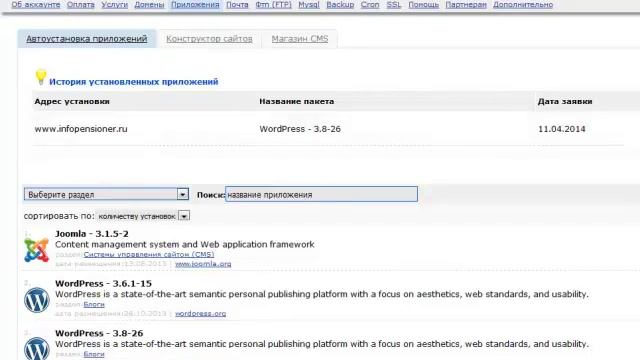The width and height of the screenshot is (640, 360).
Task: Open the Домены menu item
Action: (149, 5)
